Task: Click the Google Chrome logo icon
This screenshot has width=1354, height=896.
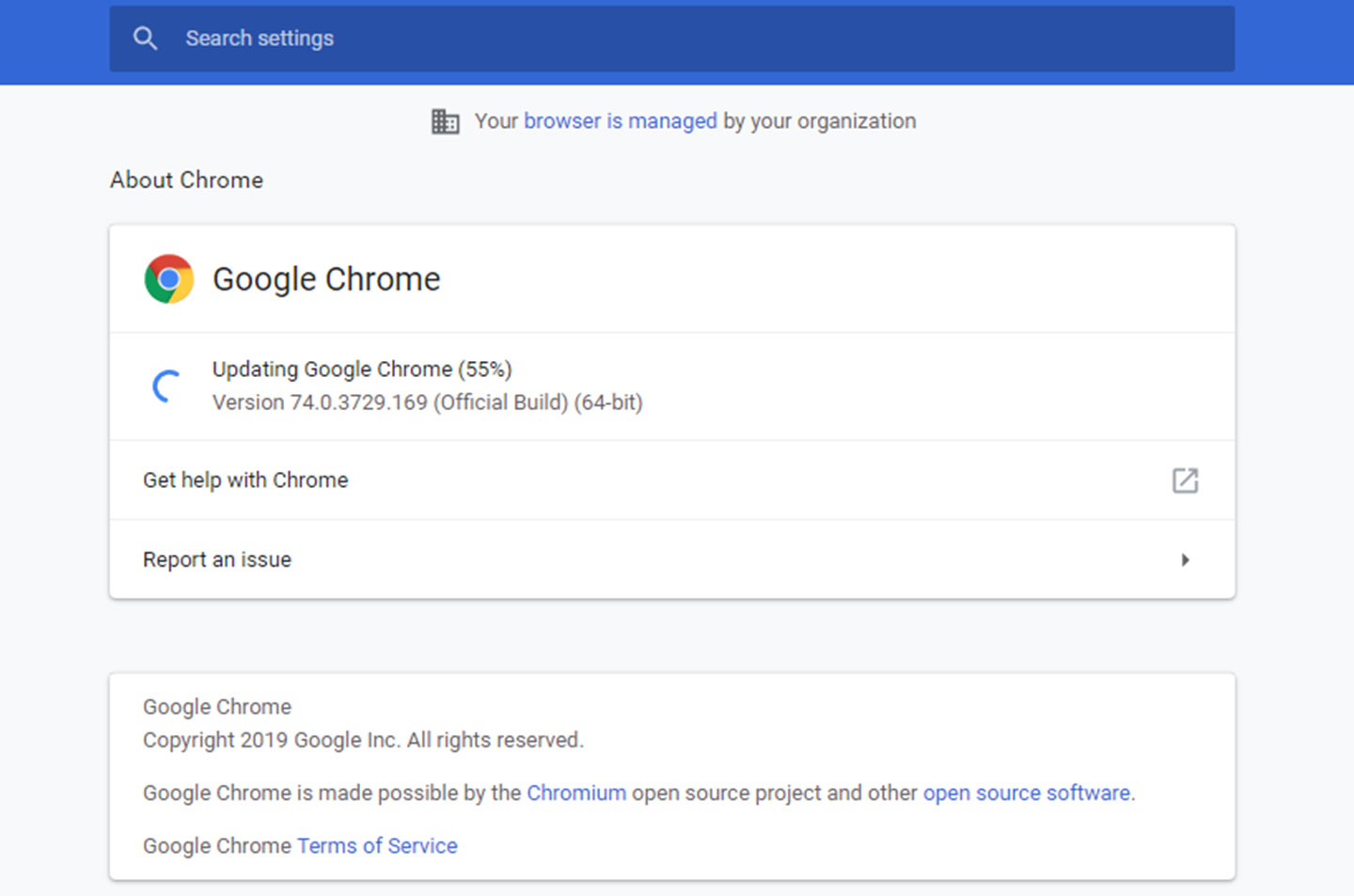Action: (x=169, y=279)
